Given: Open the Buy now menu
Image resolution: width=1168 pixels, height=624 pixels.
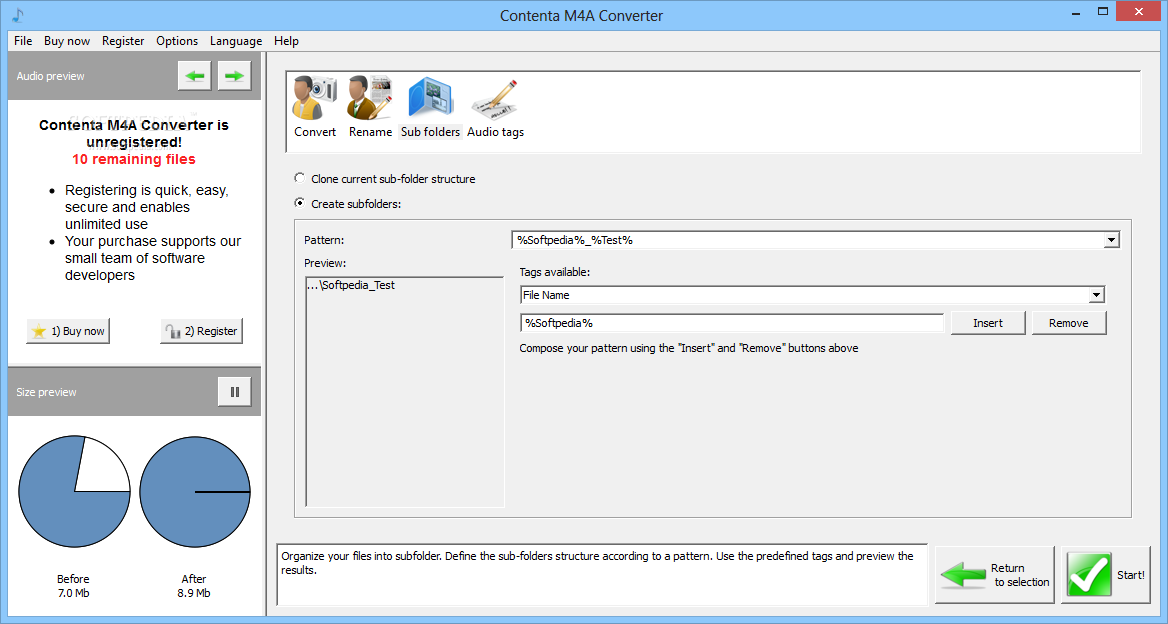Looking at the screenshot, I should click(x=67, y=41).
